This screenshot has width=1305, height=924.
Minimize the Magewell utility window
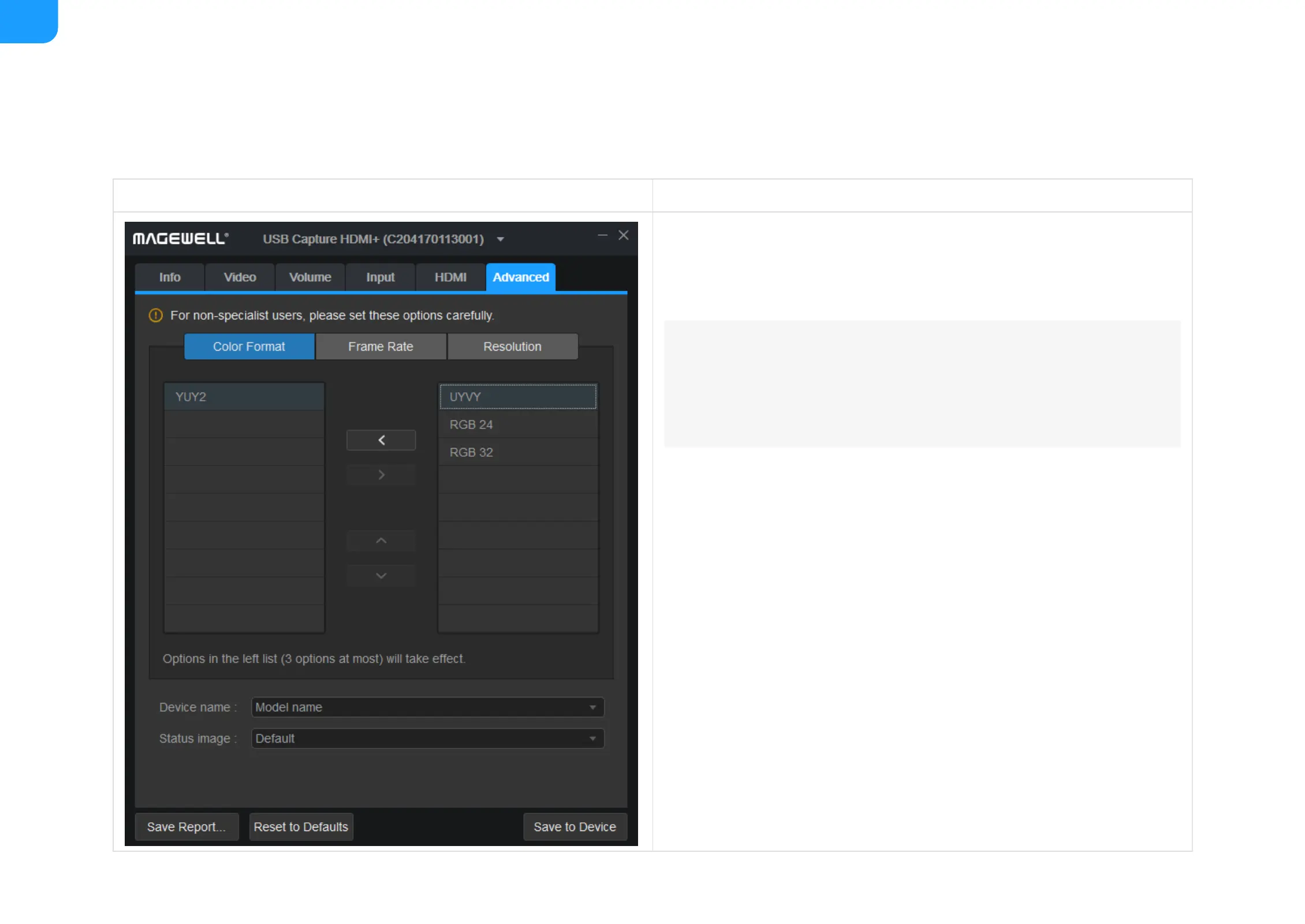(x=602, y=236)
